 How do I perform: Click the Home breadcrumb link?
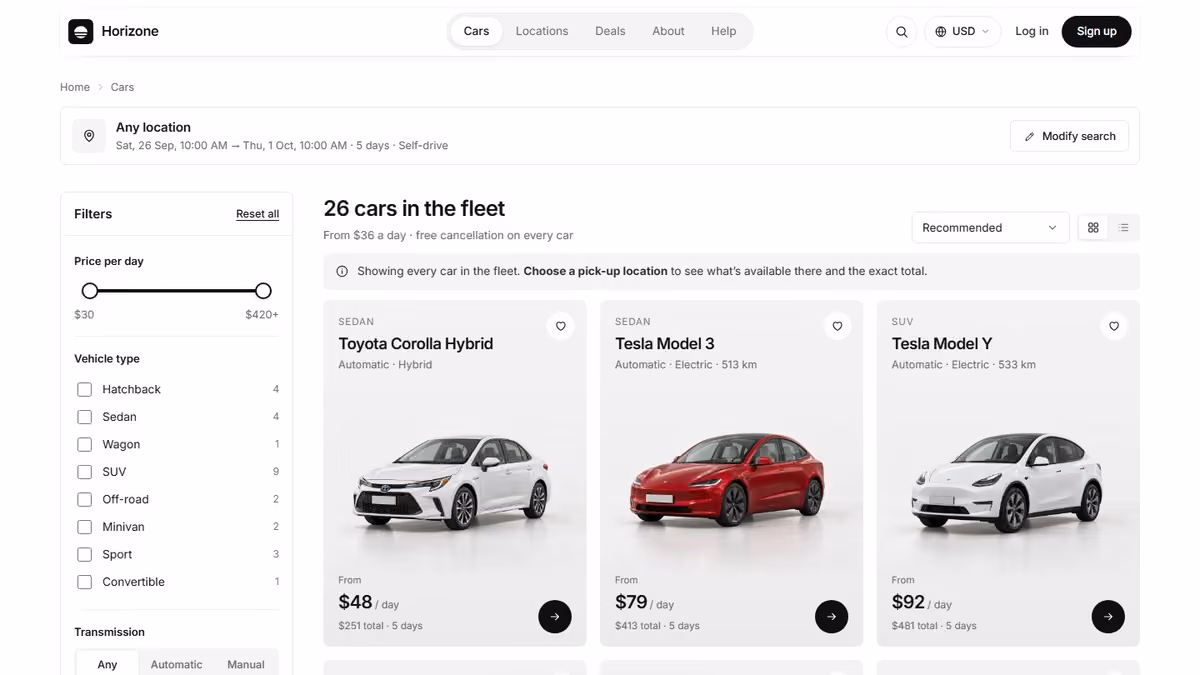coord(75,87)
